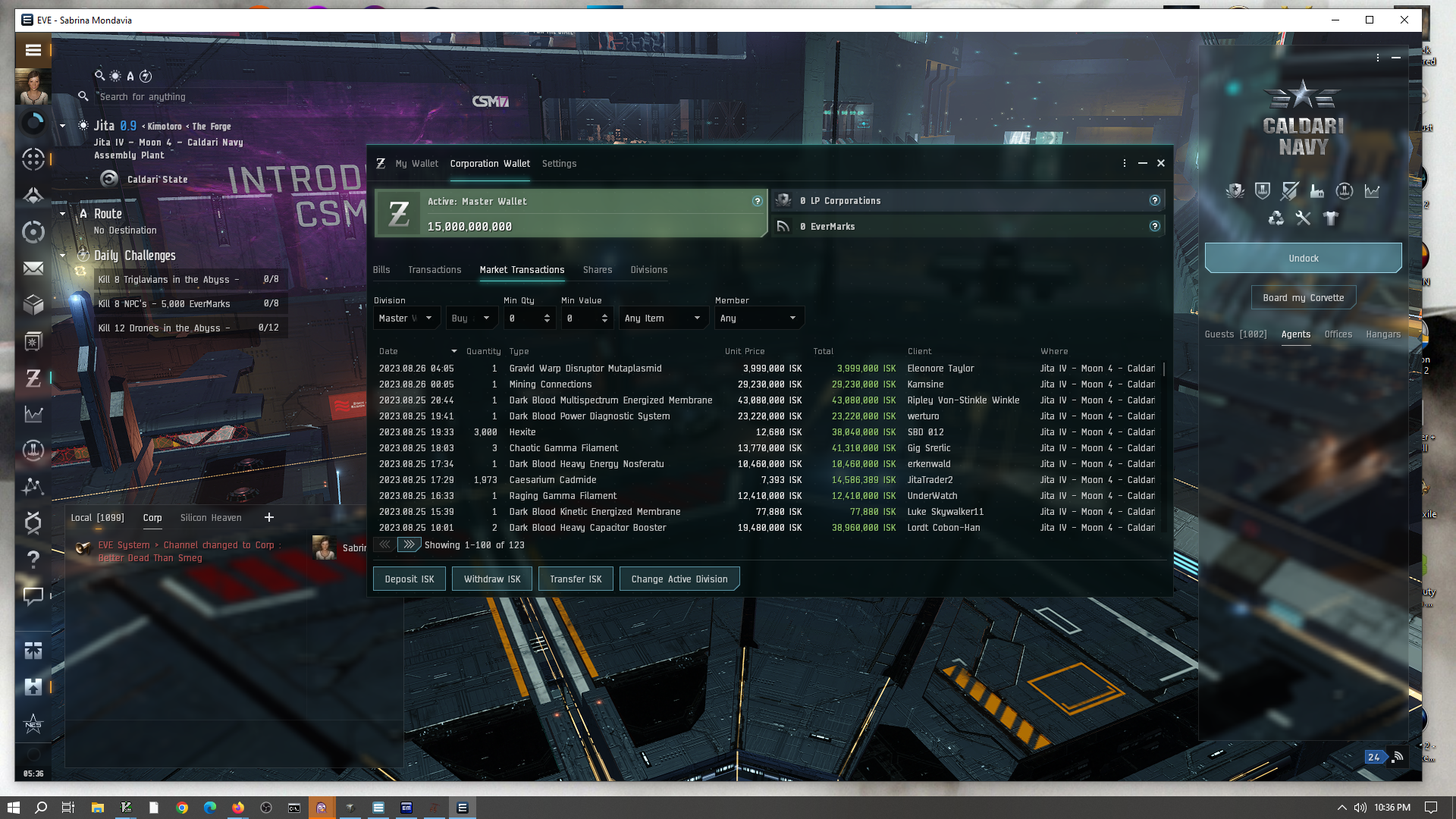Open character sheet via portrait thumbnail

33,86
